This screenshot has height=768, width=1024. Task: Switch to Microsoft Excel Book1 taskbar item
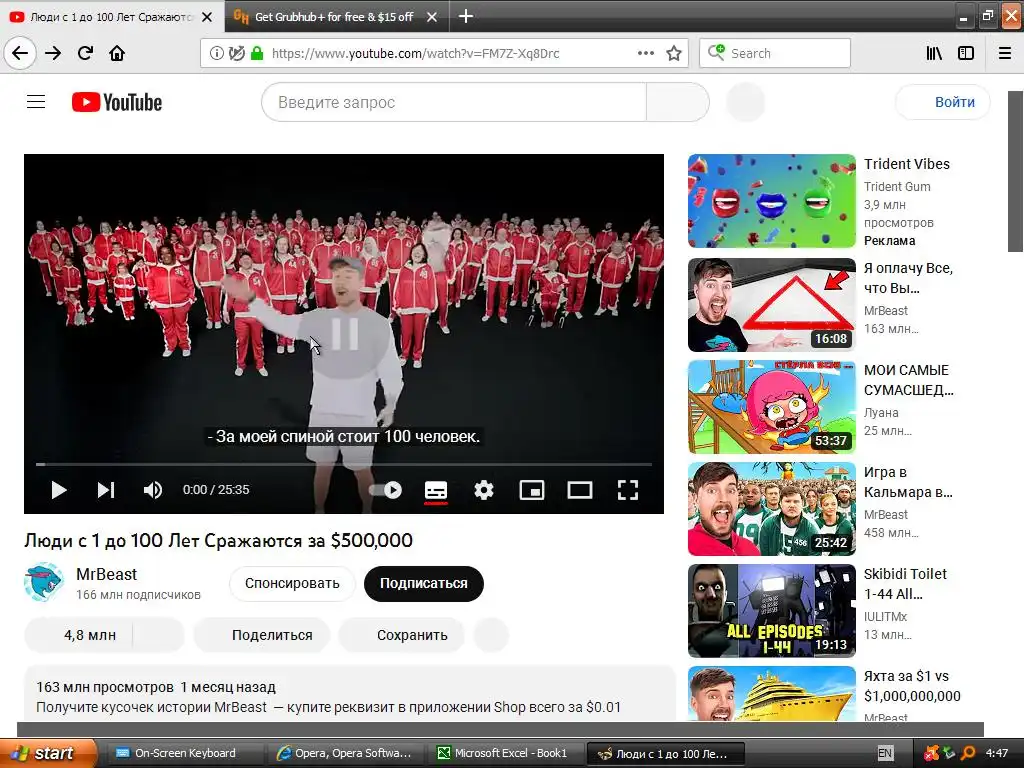(x=504, y=753)
